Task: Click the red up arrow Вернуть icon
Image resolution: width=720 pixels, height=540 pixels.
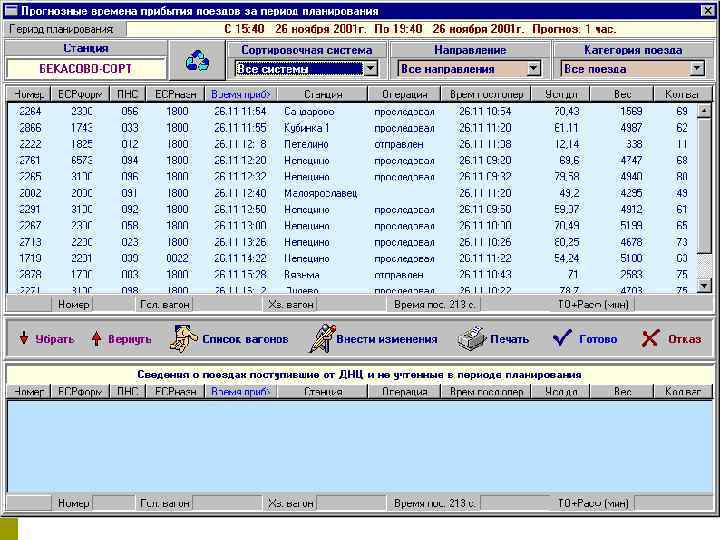Action: [96, 338]
